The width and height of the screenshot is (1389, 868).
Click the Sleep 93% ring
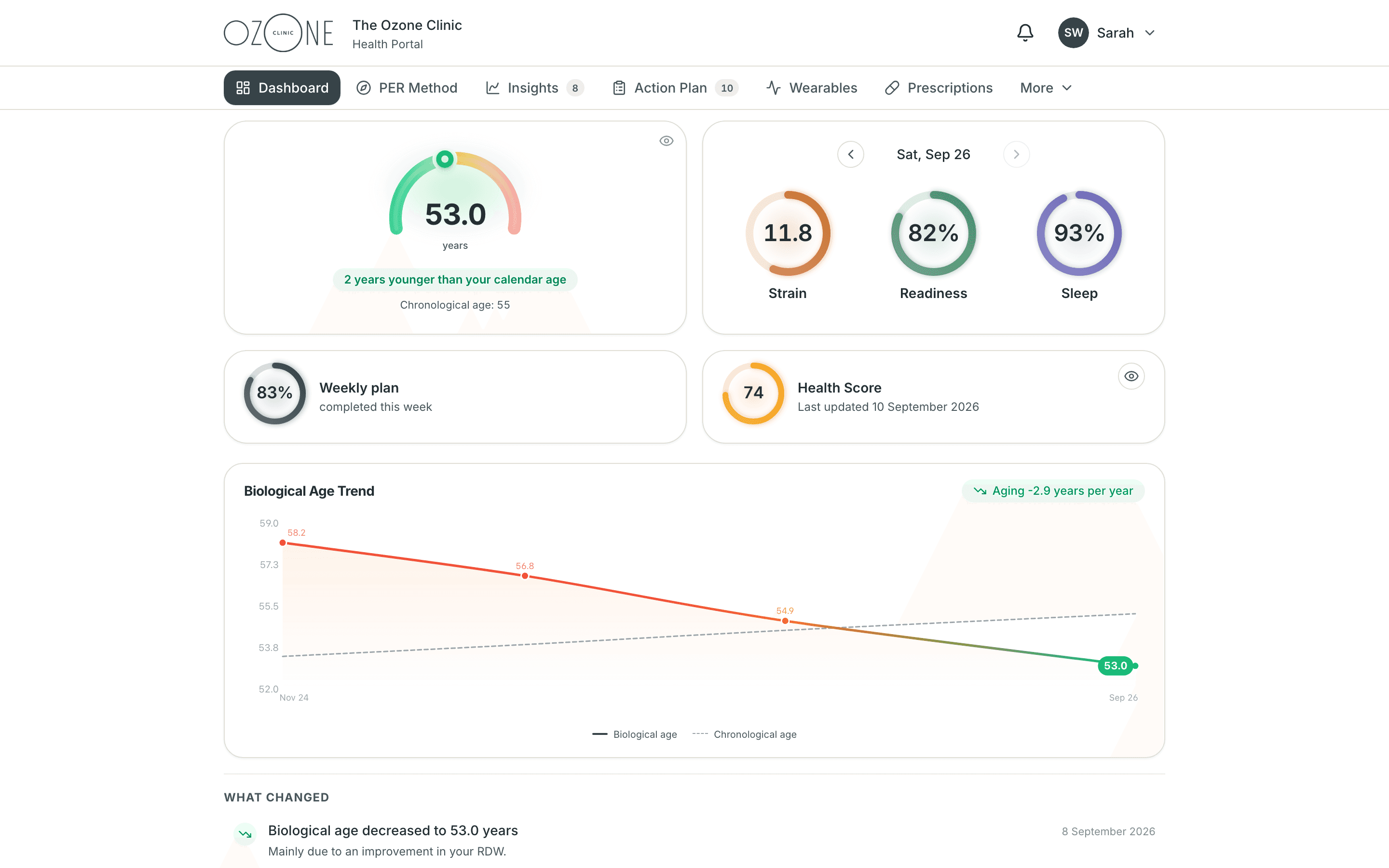tap(1079, 233)
